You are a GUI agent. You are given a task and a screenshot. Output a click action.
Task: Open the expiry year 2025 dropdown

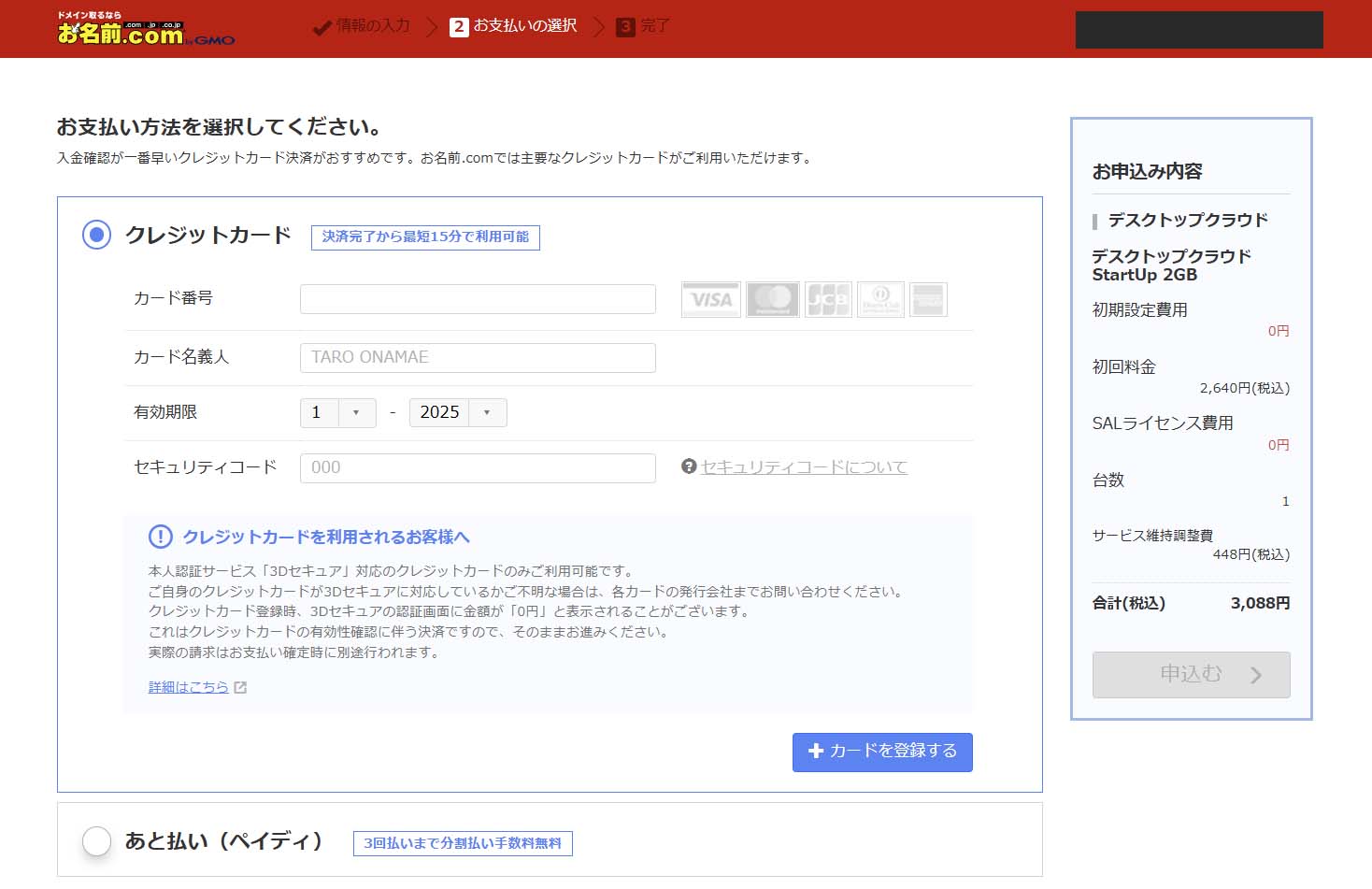(x=458, y=412)
